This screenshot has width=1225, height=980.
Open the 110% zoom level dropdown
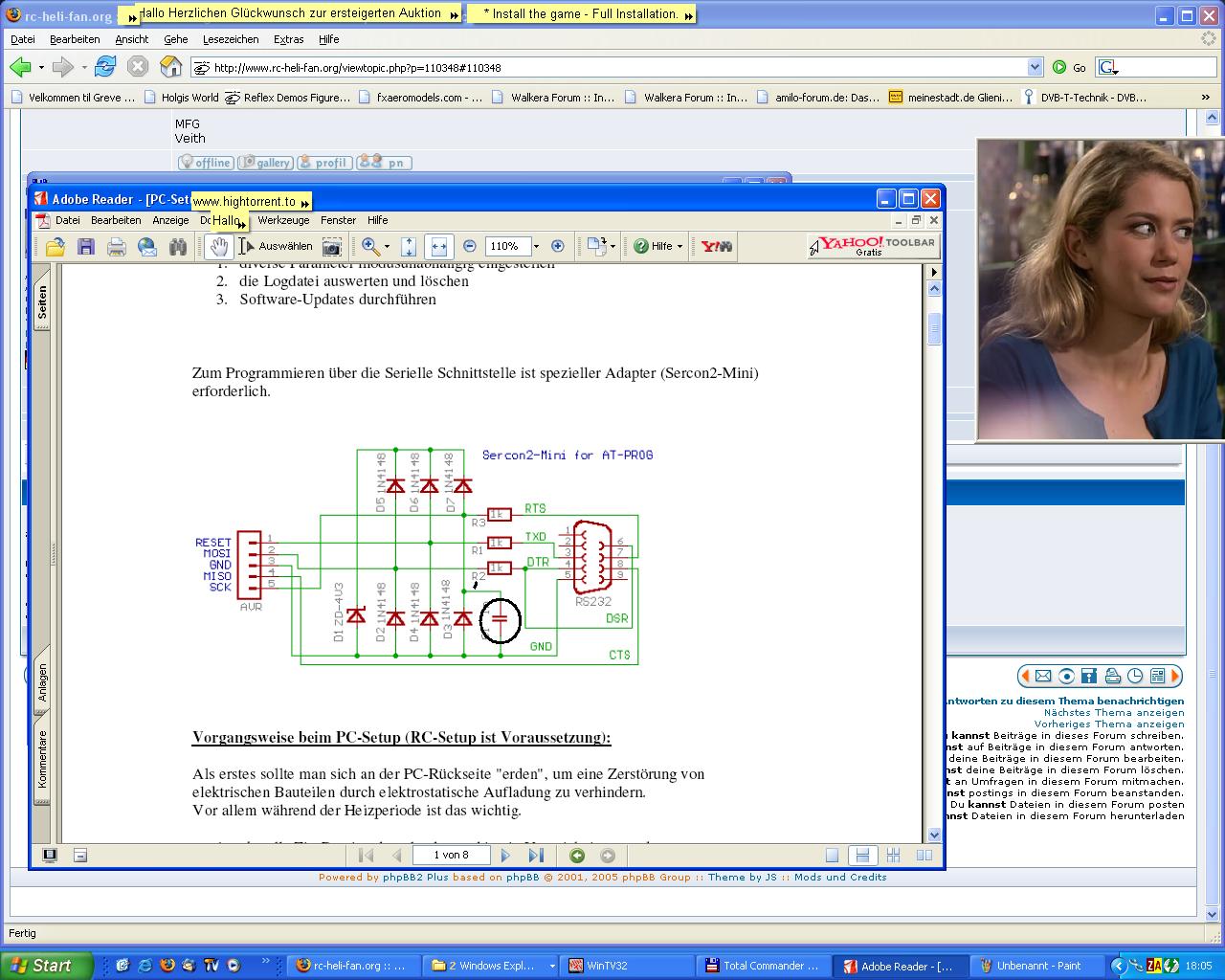[x=536, y=247]
